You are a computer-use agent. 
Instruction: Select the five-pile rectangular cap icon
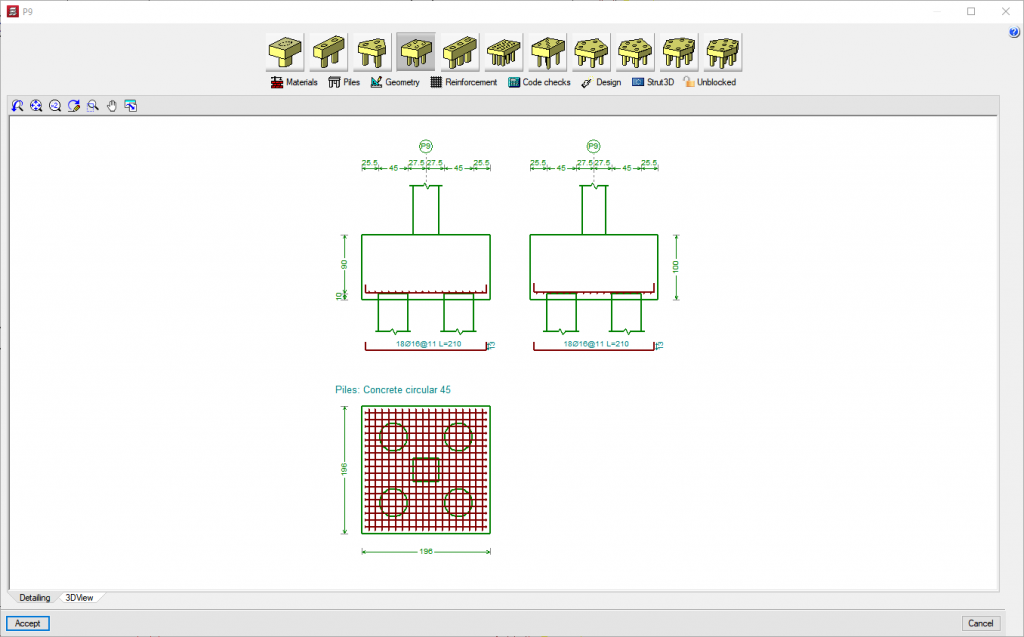pos(547,52)
